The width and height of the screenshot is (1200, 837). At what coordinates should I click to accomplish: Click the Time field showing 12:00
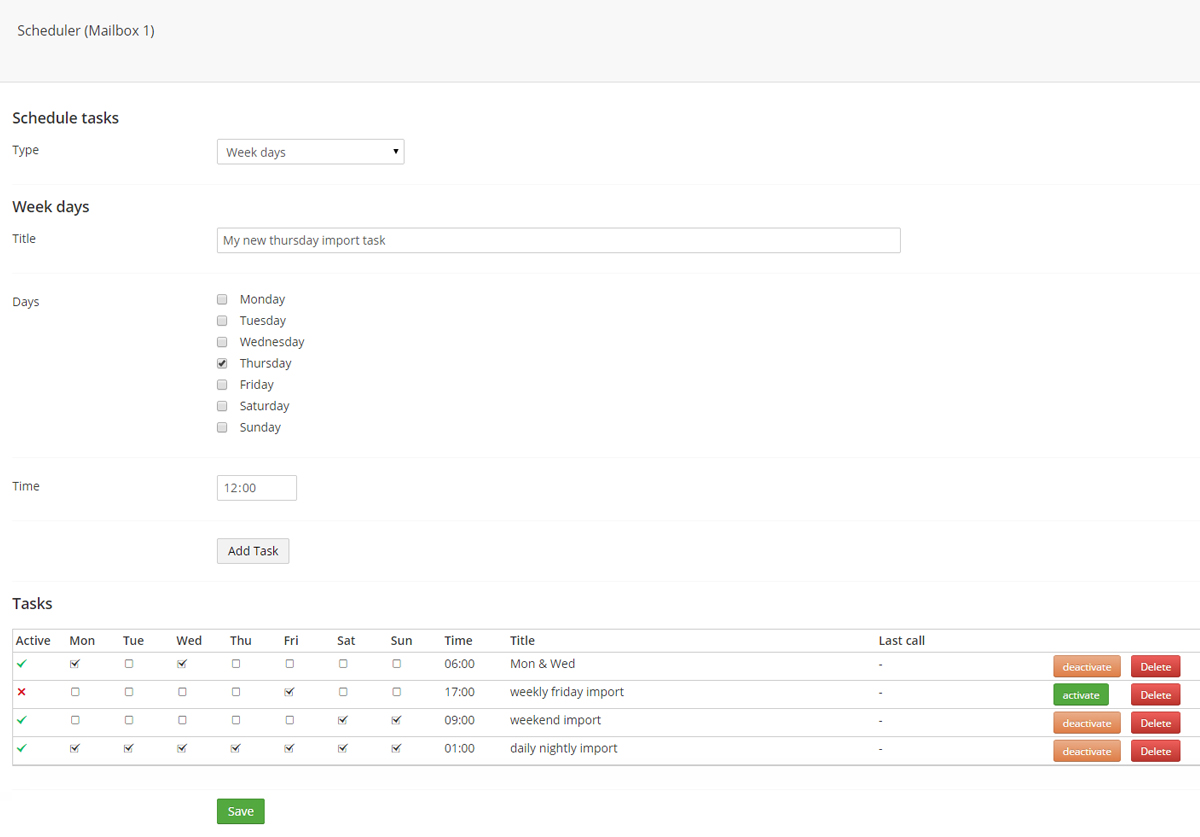click(257, 488)
